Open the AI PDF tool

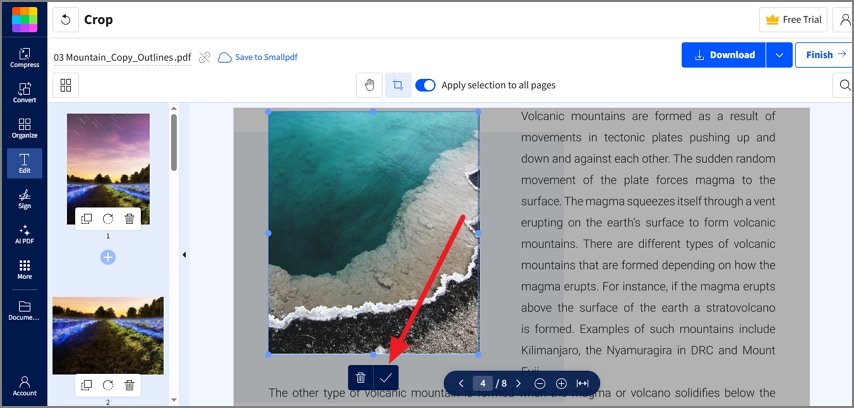click(x=25, y=234)
